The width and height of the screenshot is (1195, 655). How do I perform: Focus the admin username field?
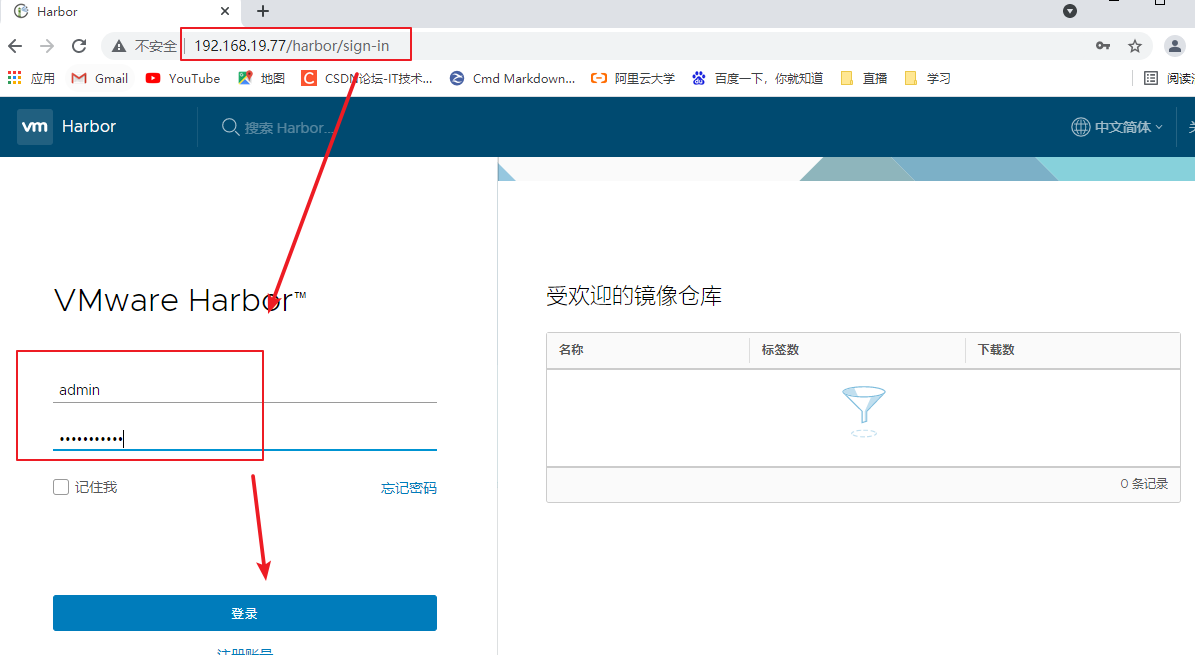(x=245, y=390)
